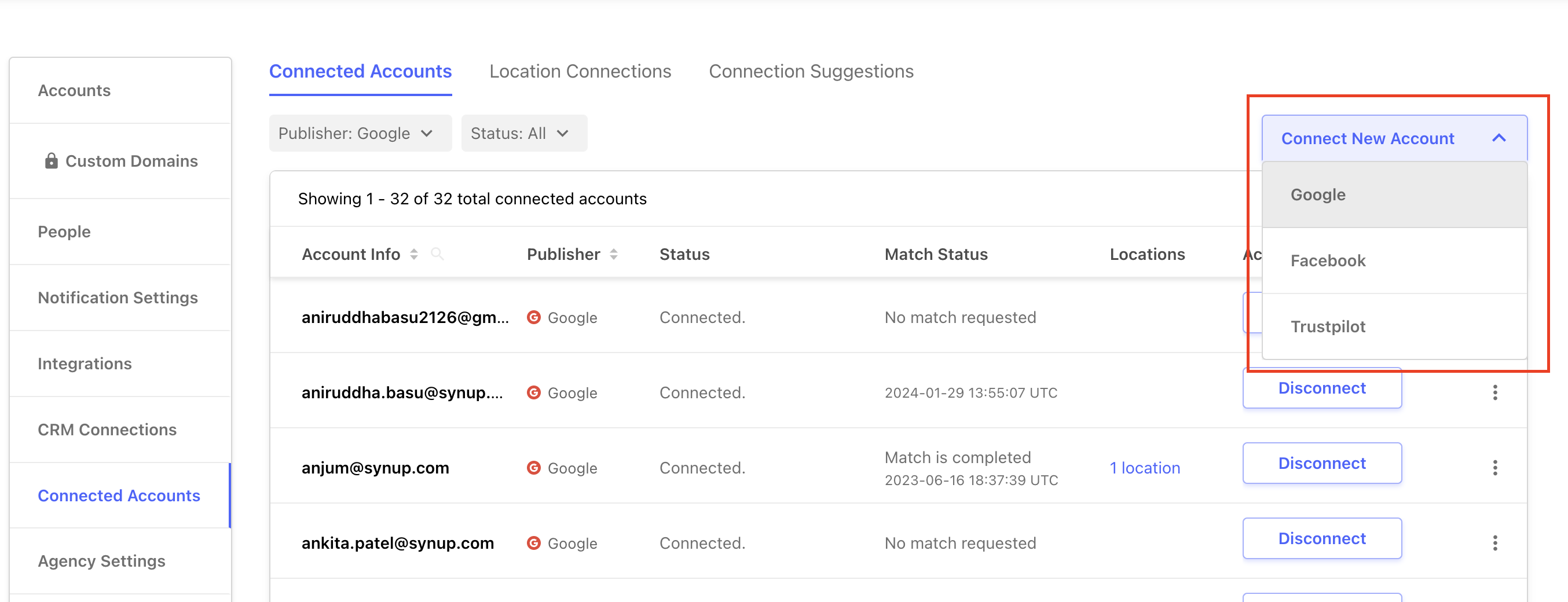Click the 2023-06-16 18:37:39 UTC timestamp
The image size is (1568, 602).
(971, 480)
